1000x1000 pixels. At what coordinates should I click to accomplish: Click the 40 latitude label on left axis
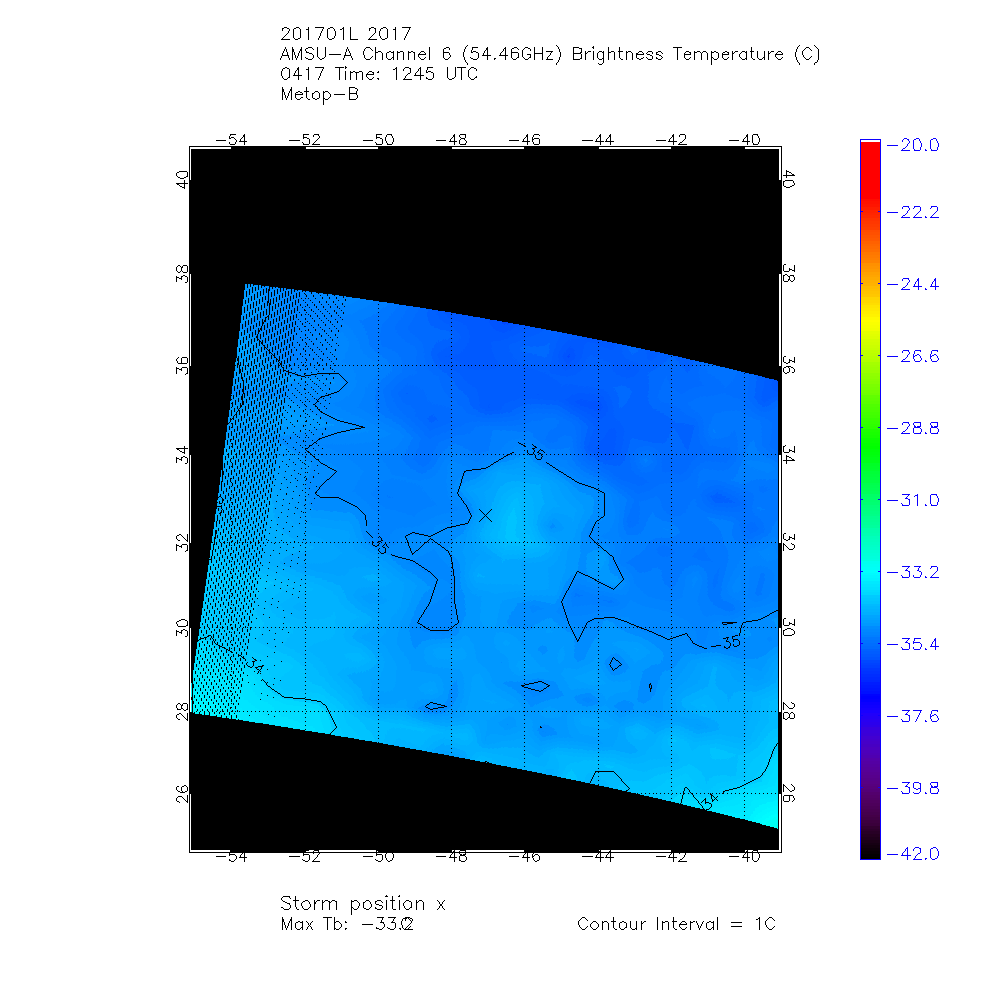point(182,180)
